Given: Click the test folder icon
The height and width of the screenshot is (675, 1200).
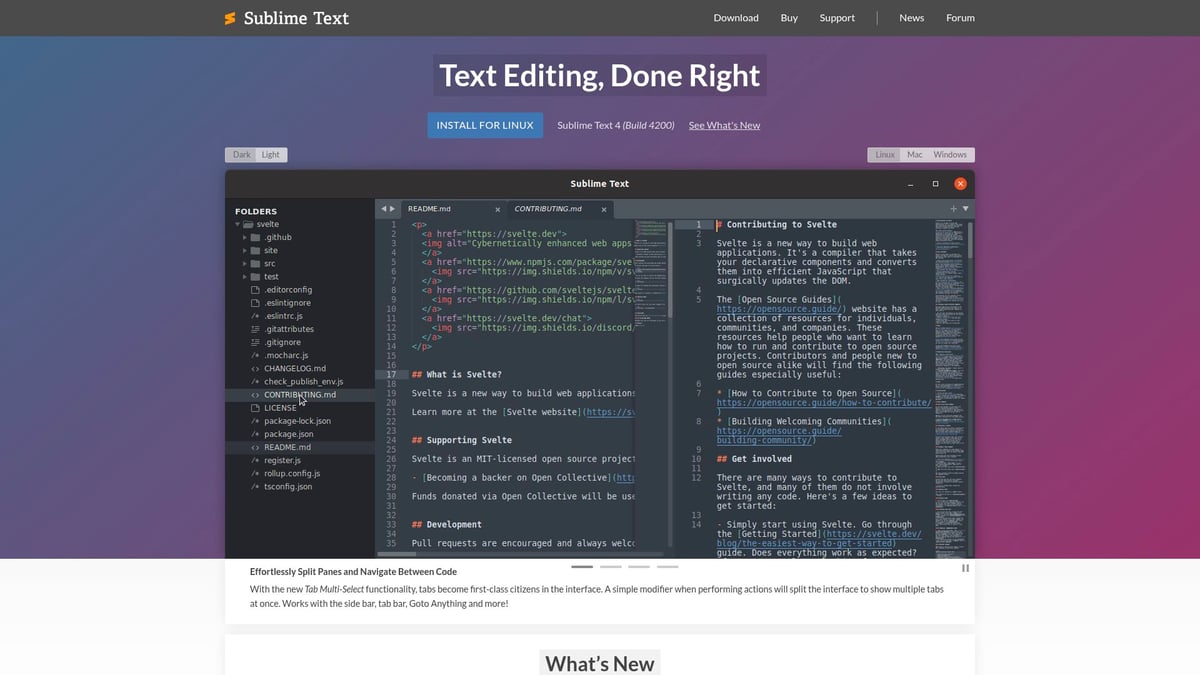Looking at the screenshot, I should tap(256, 277).
